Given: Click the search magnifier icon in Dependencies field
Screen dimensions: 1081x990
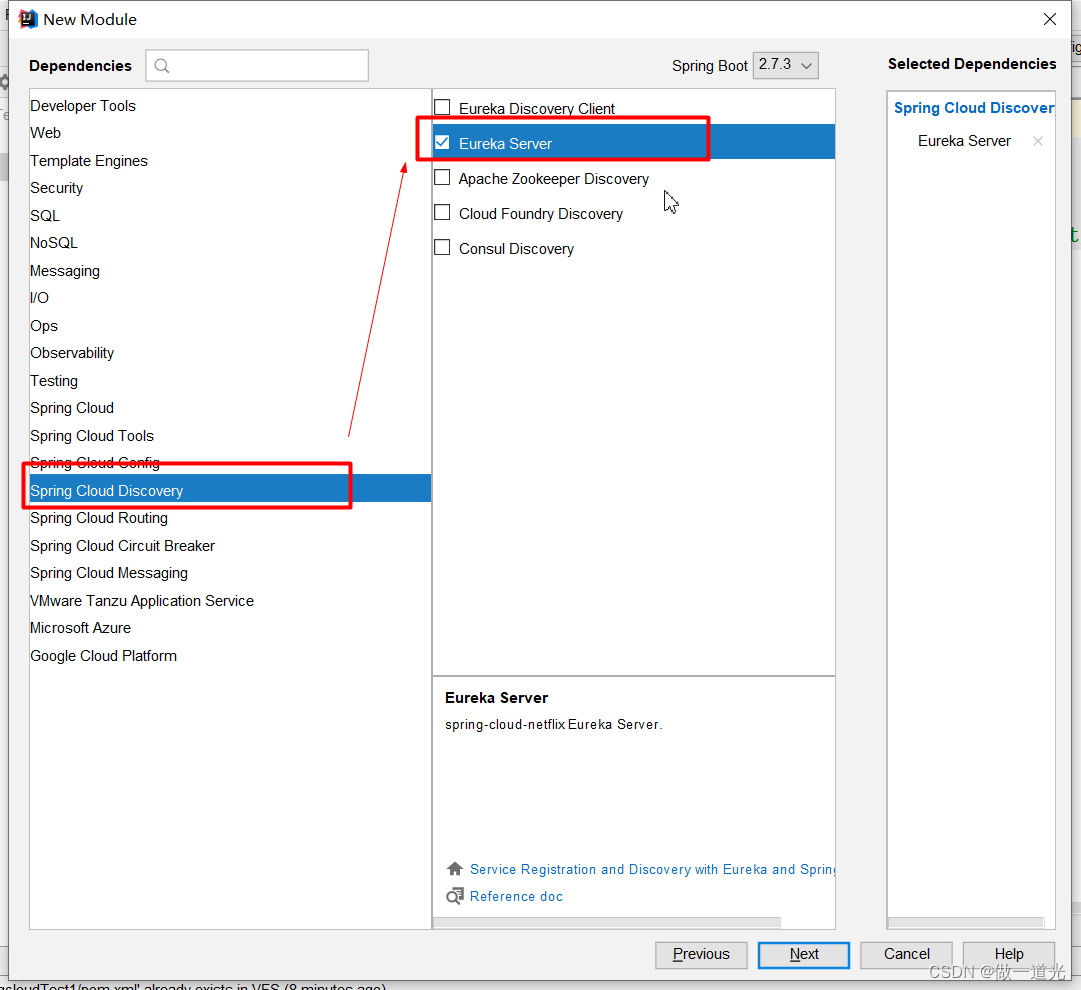Looking at the screenshot, I should click(x=162, y=66).
